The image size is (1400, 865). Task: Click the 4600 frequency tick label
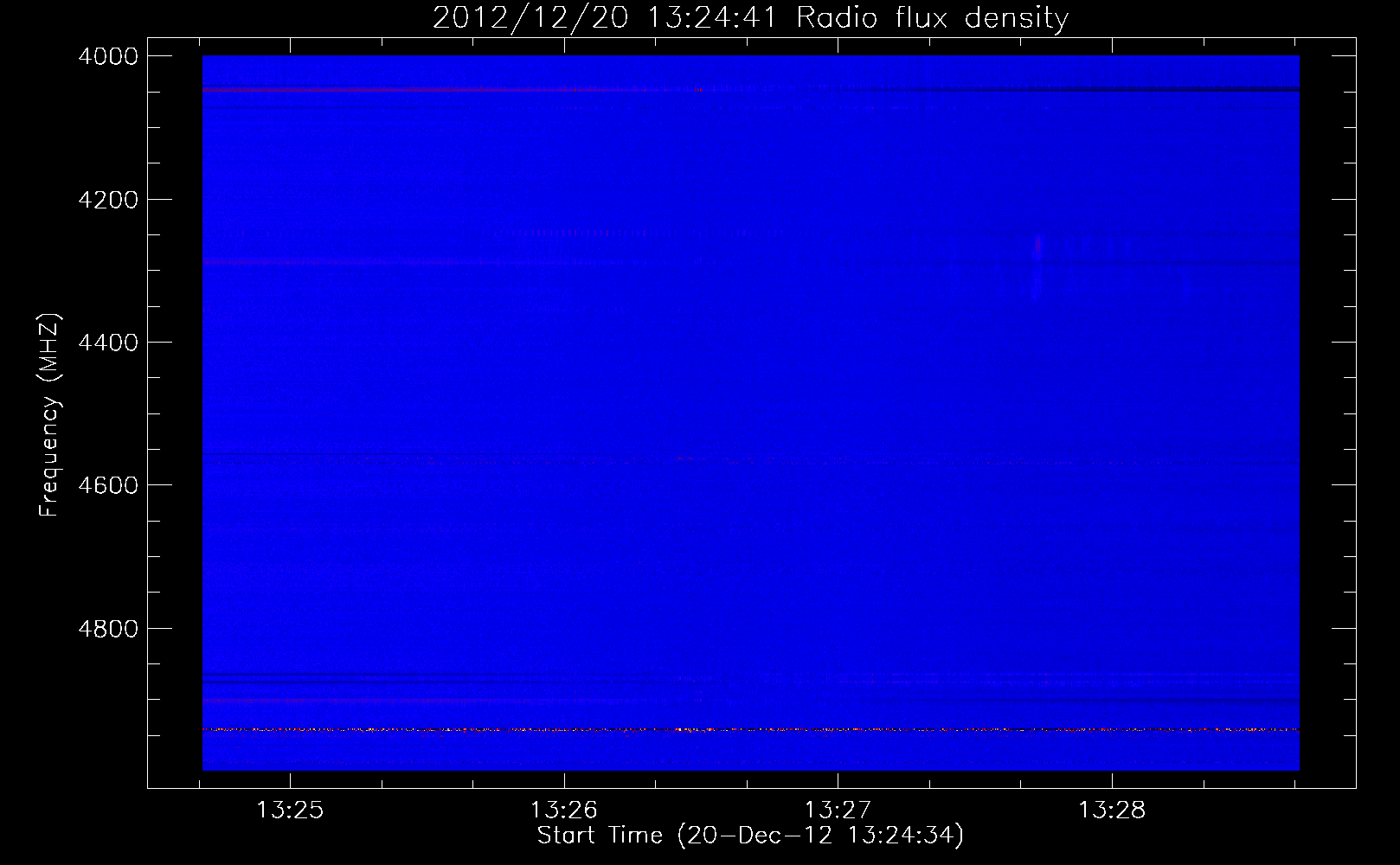pyautogui.click(x=108, y=485)
